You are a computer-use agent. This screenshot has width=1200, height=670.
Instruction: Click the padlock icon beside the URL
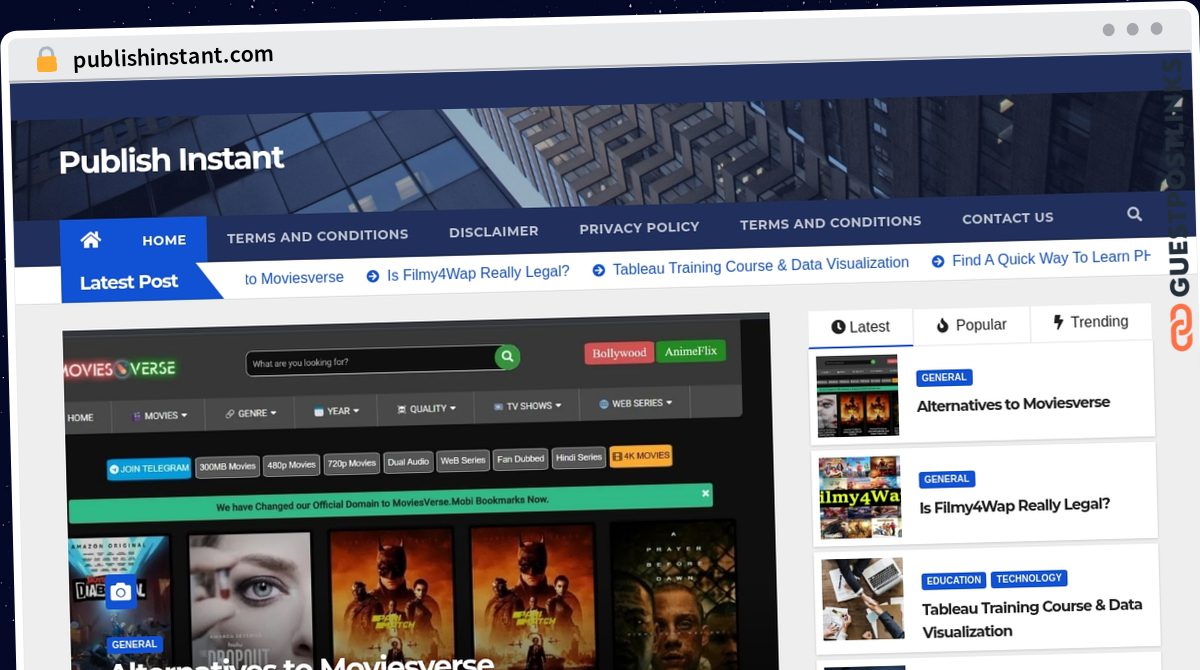pyautogui.click(x=47, y=59)
